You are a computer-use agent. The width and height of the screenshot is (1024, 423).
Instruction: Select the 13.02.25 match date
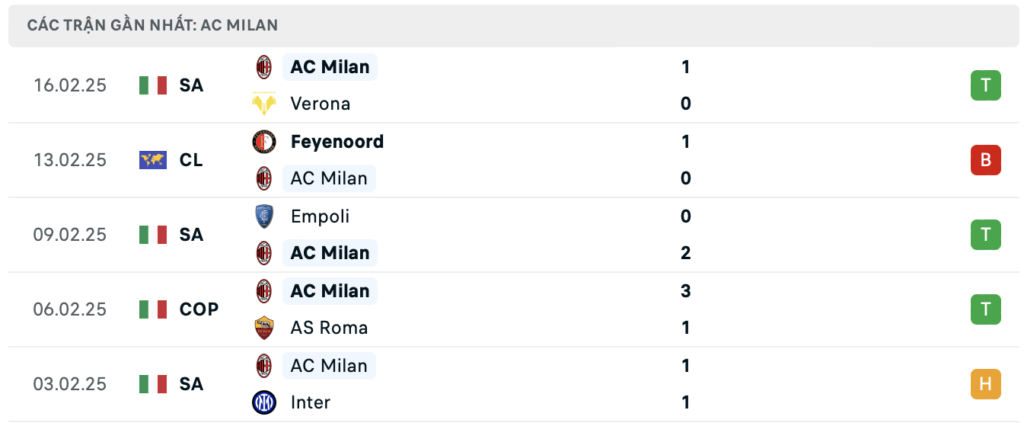tap(69, 160)
